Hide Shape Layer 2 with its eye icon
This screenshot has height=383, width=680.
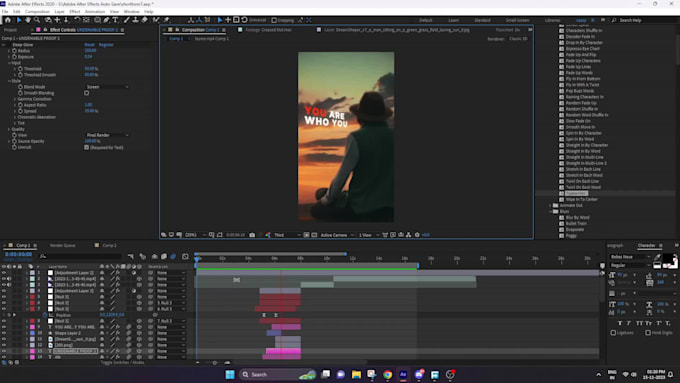[4, 333]
